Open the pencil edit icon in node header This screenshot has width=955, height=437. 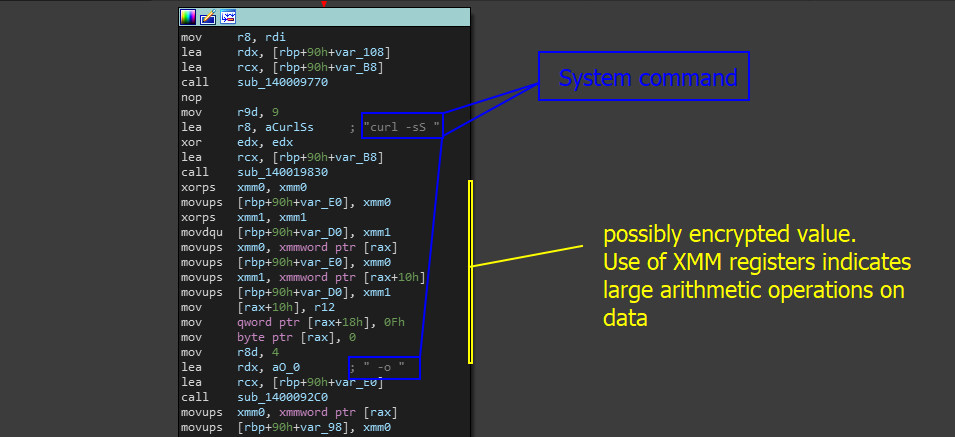click(208, 17)
